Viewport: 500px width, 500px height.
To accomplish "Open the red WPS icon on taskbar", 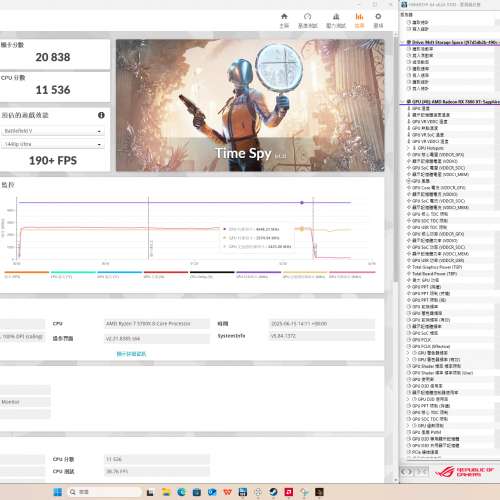I will 227,492.
